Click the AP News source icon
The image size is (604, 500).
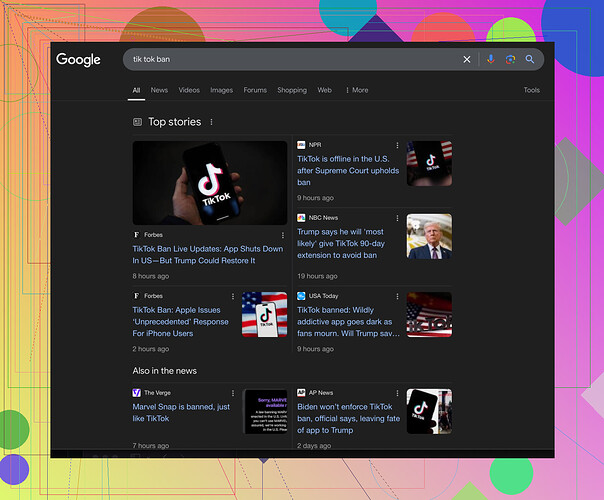point(301,393)
